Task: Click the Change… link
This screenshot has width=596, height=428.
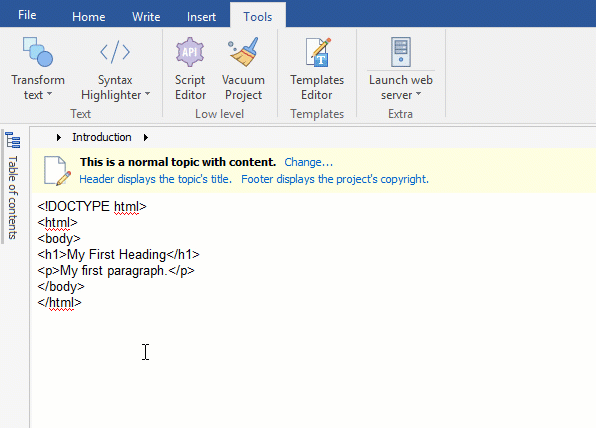Action: (309, 162)
